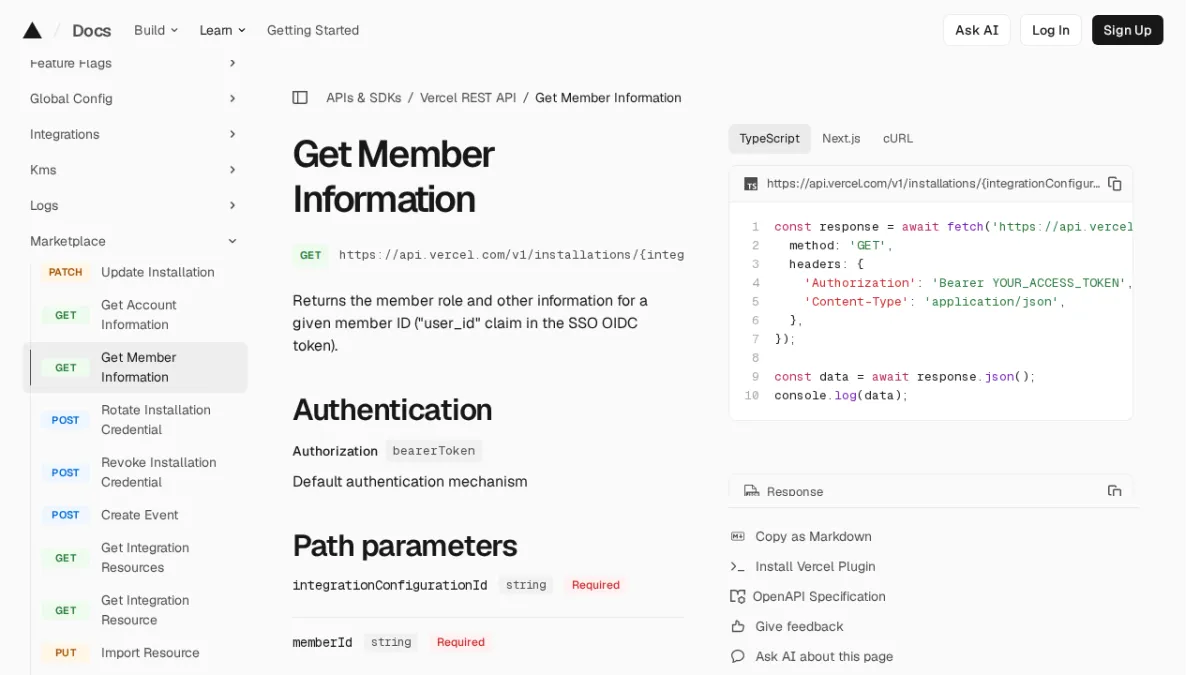Click the Log In button
Image resolution: width=1200 pixels, height=675 pixels.
[x=1051, y=30]
